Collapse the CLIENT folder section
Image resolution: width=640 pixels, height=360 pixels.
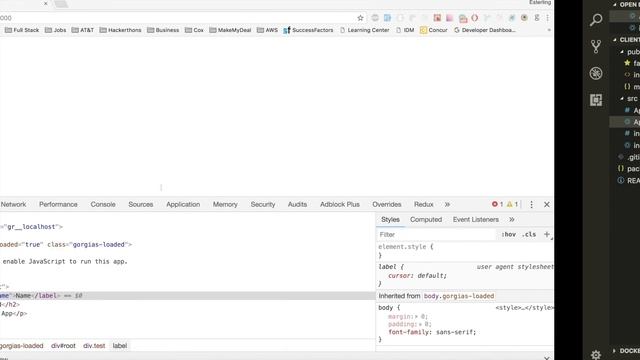615,40
